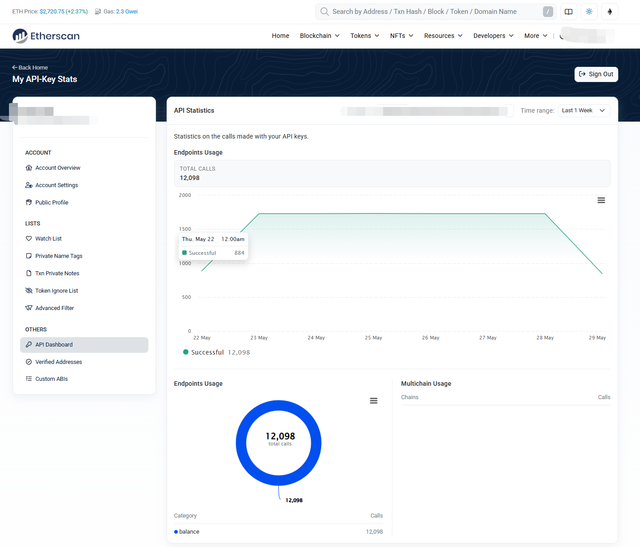Expand the NFTs menu
This screenshot has width=640, height=547.
(402, 36)
